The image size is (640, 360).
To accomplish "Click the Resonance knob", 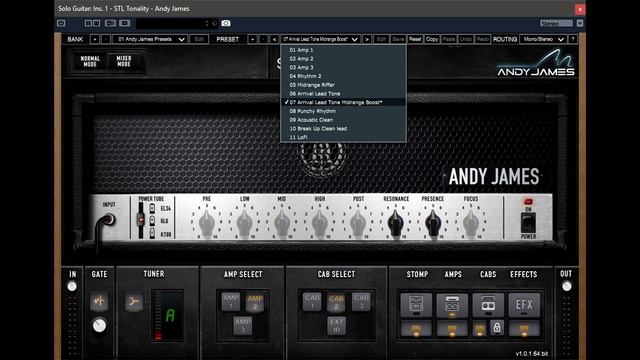I will (395, 223).
